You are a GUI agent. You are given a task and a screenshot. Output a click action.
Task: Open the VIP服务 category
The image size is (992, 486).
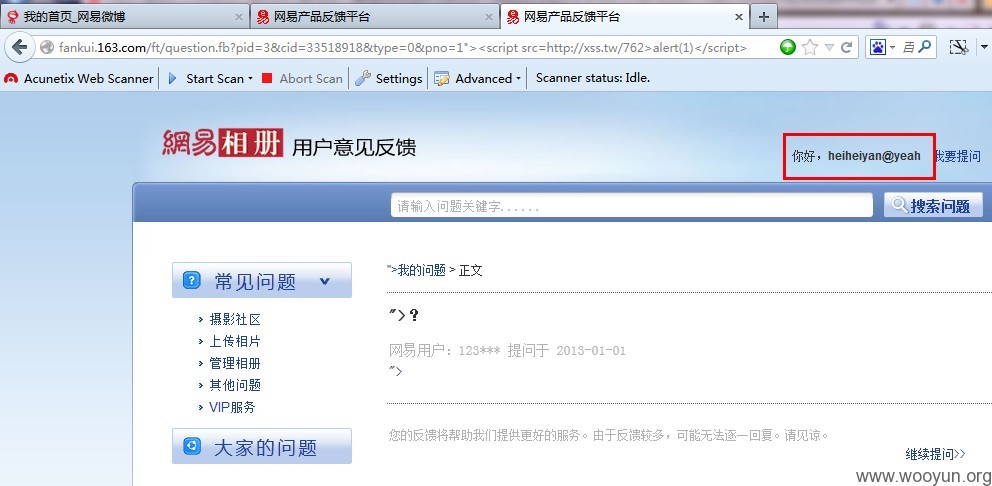point(232,408)
